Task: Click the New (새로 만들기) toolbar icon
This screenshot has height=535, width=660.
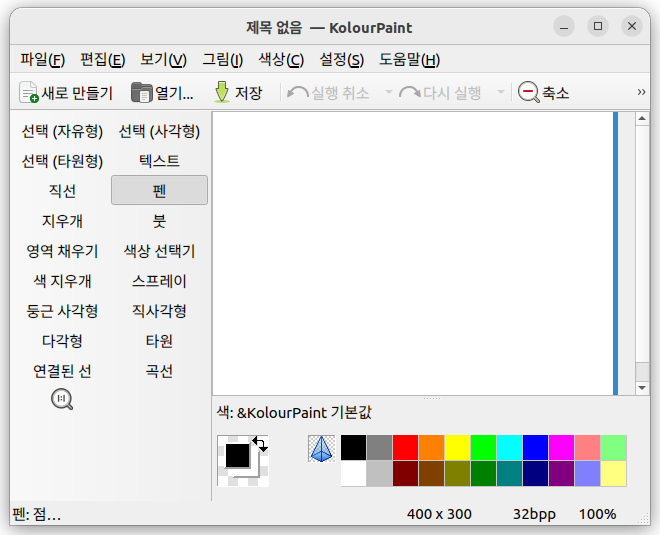Action: [29, 92]
